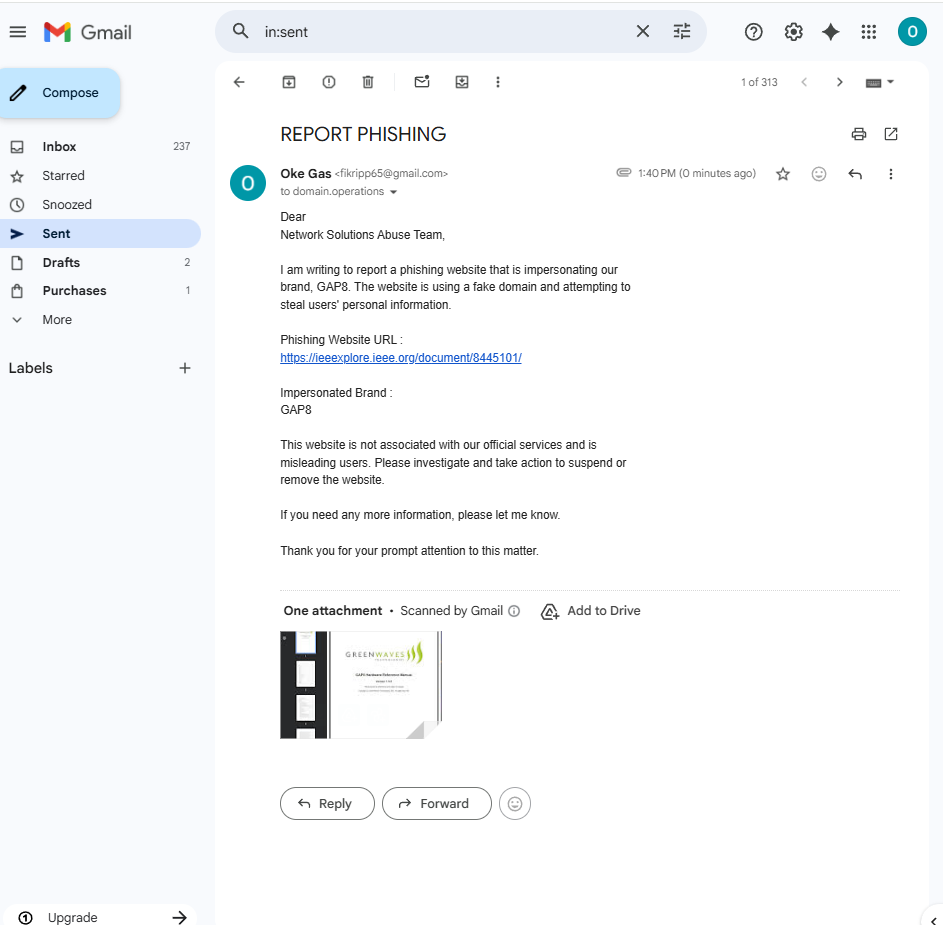Go to the older message arrow
This screenshot has height=925, width=943.
tap(840, 82)
